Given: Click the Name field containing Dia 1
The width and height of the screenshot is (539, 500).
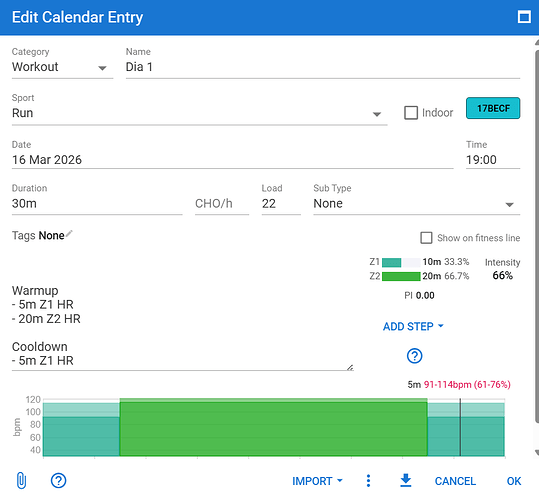Looking at the screenshot, I should 322,67.
